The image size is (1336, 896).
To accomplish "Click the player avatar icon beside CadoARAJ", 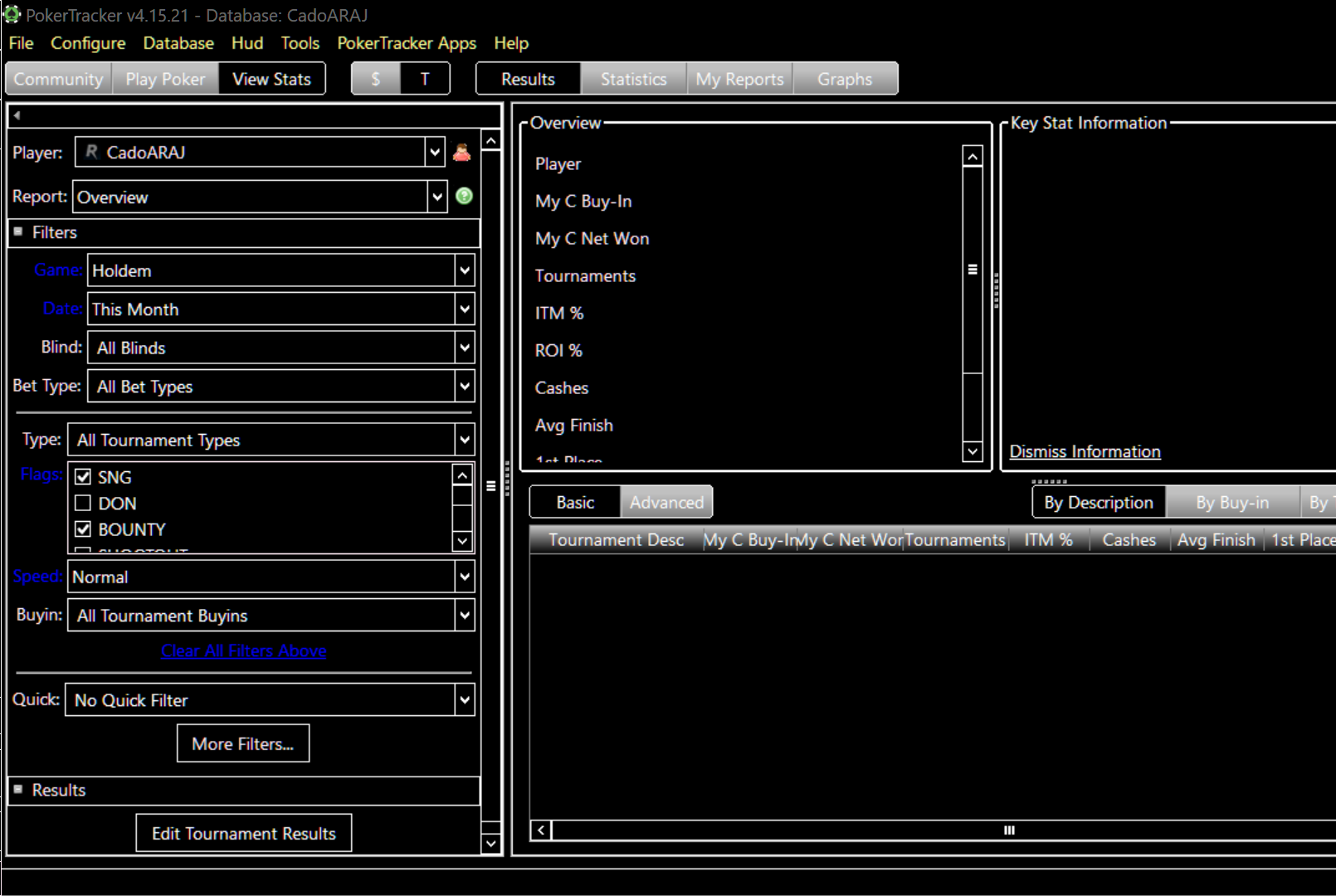I will pos(462,152).
